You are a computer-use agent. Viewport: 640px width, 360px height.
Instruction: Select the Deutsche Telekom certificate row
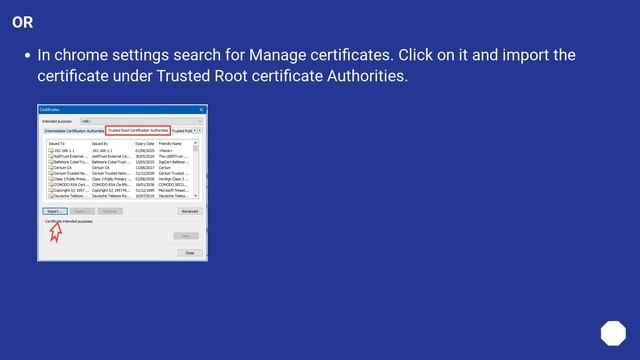[120, 196]
